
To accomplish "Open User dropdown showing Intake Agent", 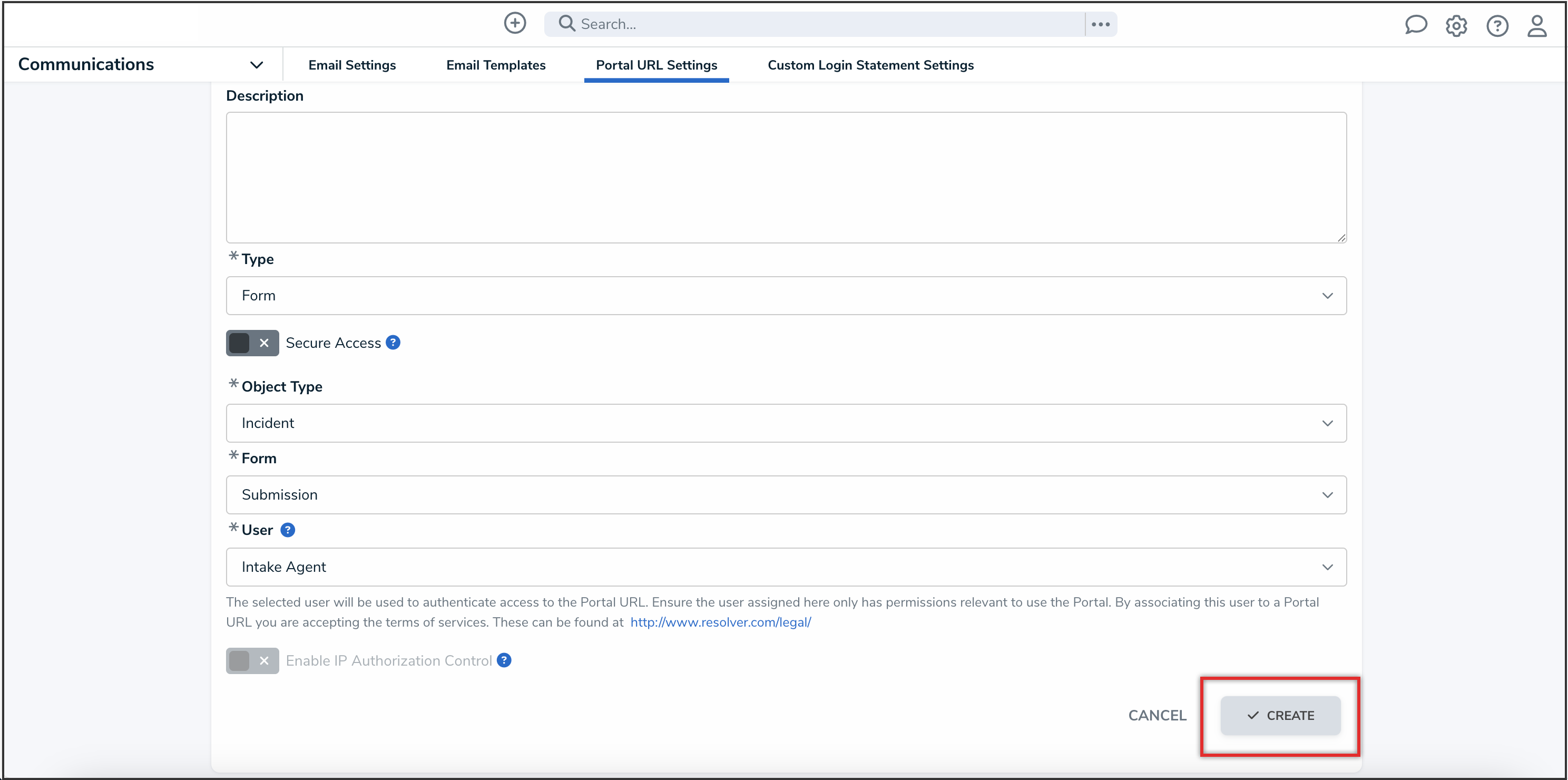I will [785, 567].
